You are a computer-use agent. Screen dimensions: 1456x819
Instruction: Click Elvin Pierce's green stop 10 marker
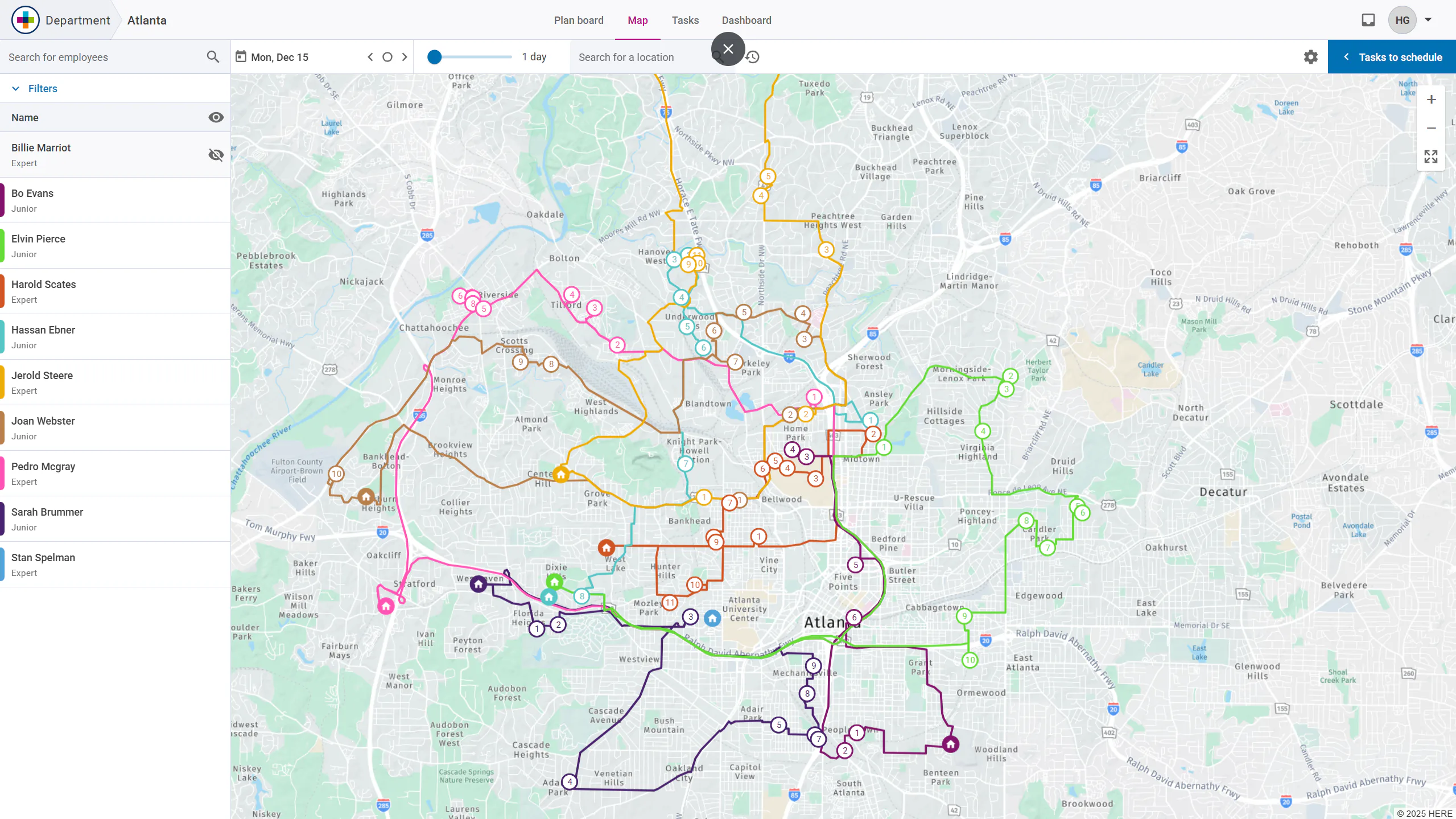970,660
